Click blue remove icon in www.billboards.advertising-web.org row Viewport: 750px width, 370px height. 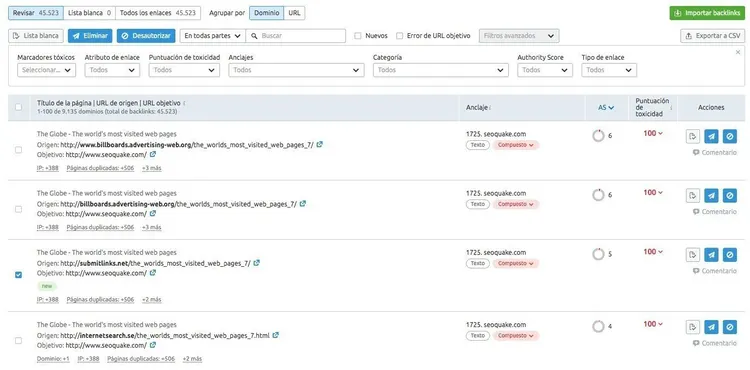(711, 136)
